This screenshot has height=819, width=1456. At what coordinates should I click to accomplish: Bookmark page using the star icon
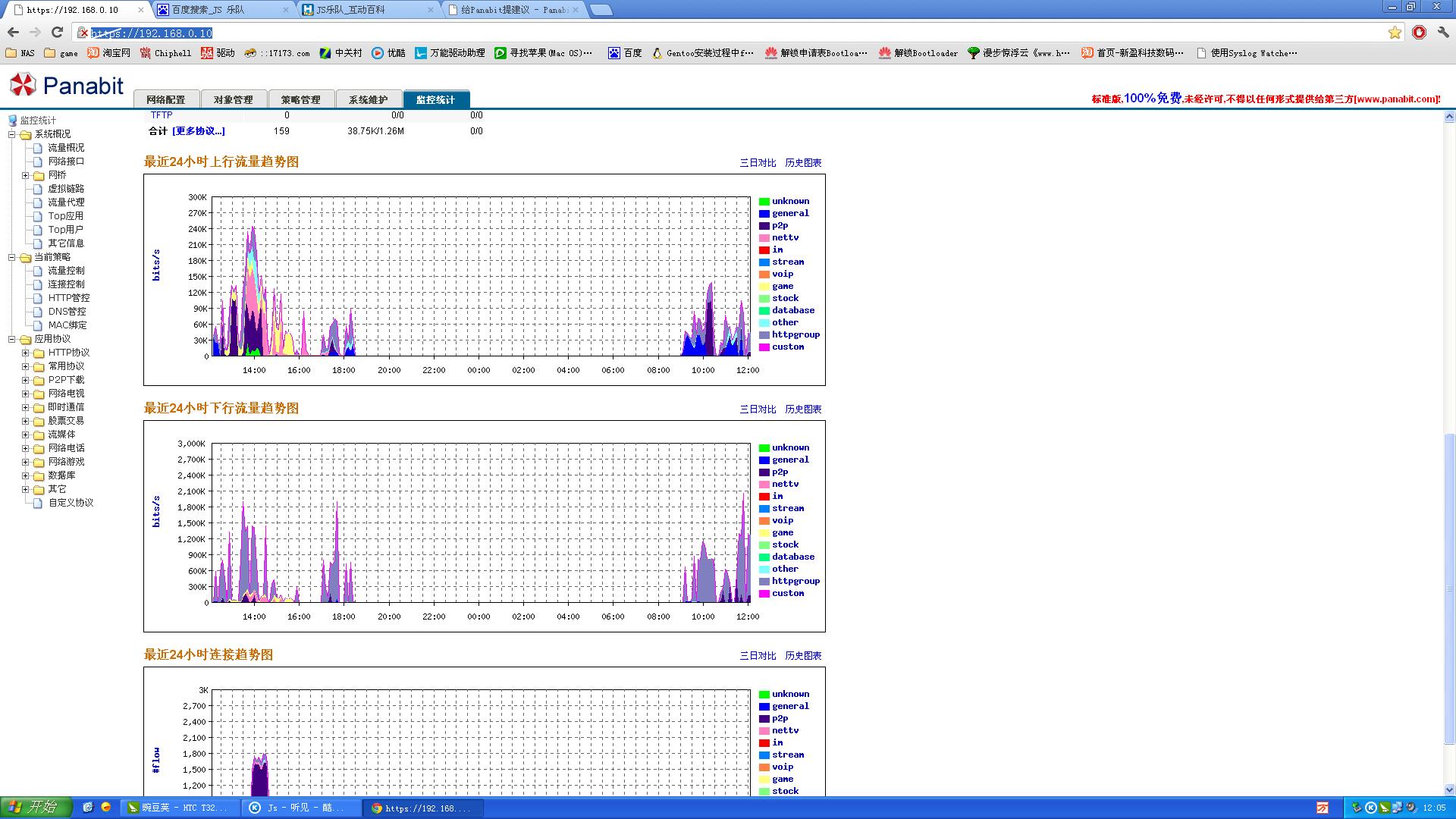coord(1395,32)
